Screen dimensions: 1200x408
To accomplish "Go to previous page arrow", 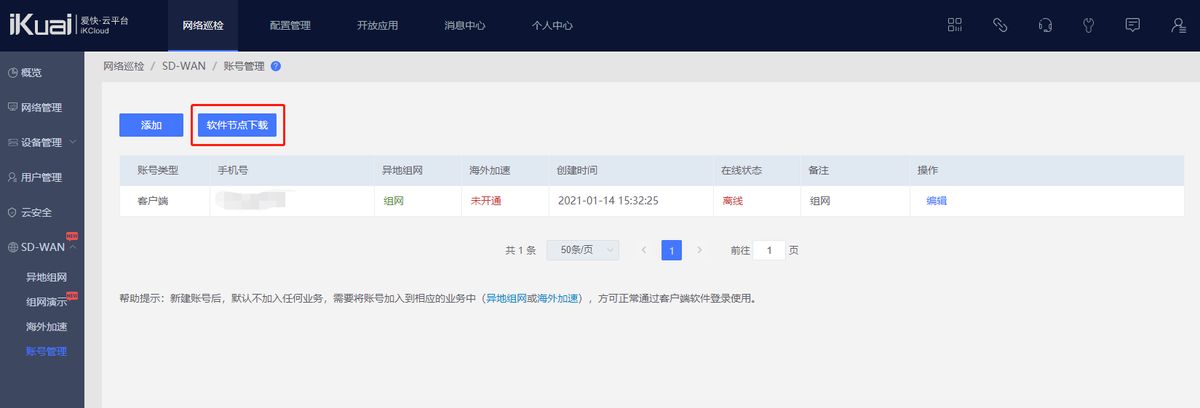I will [643, 250].
